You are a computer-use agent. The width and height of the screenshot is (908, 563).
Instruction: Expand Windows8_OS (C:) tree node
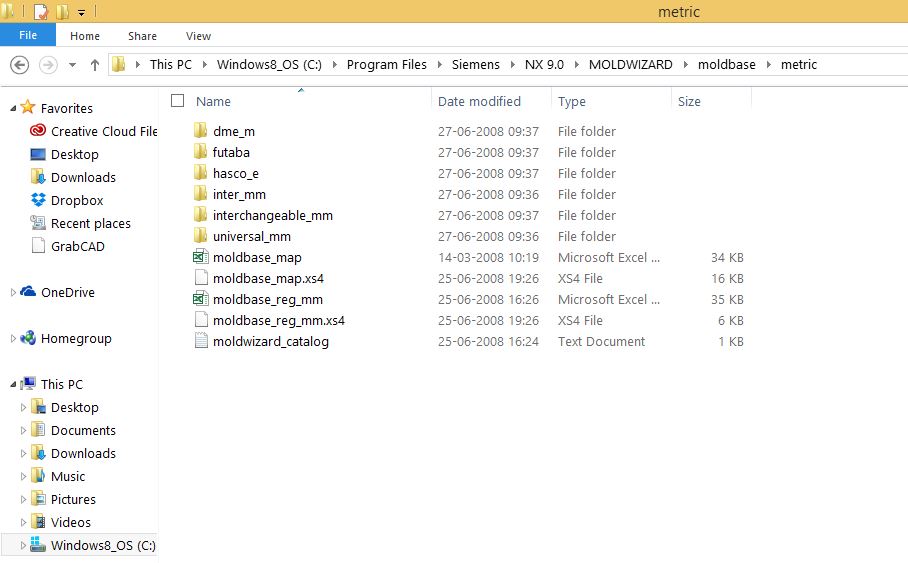23,545
